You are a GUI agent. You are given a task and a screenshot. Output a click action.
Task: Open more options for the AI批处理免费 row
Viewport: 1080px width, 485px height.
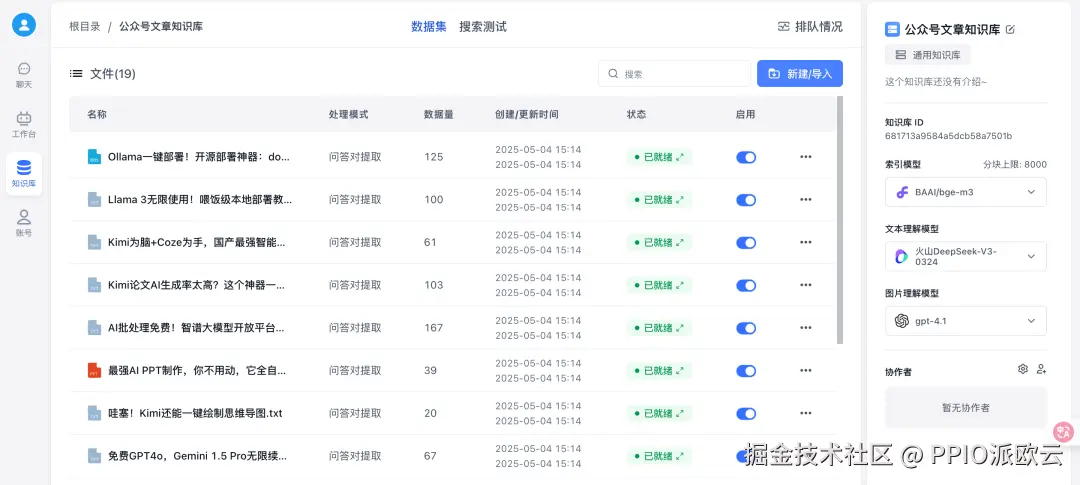pyautogui.click(x=806, y=328)
